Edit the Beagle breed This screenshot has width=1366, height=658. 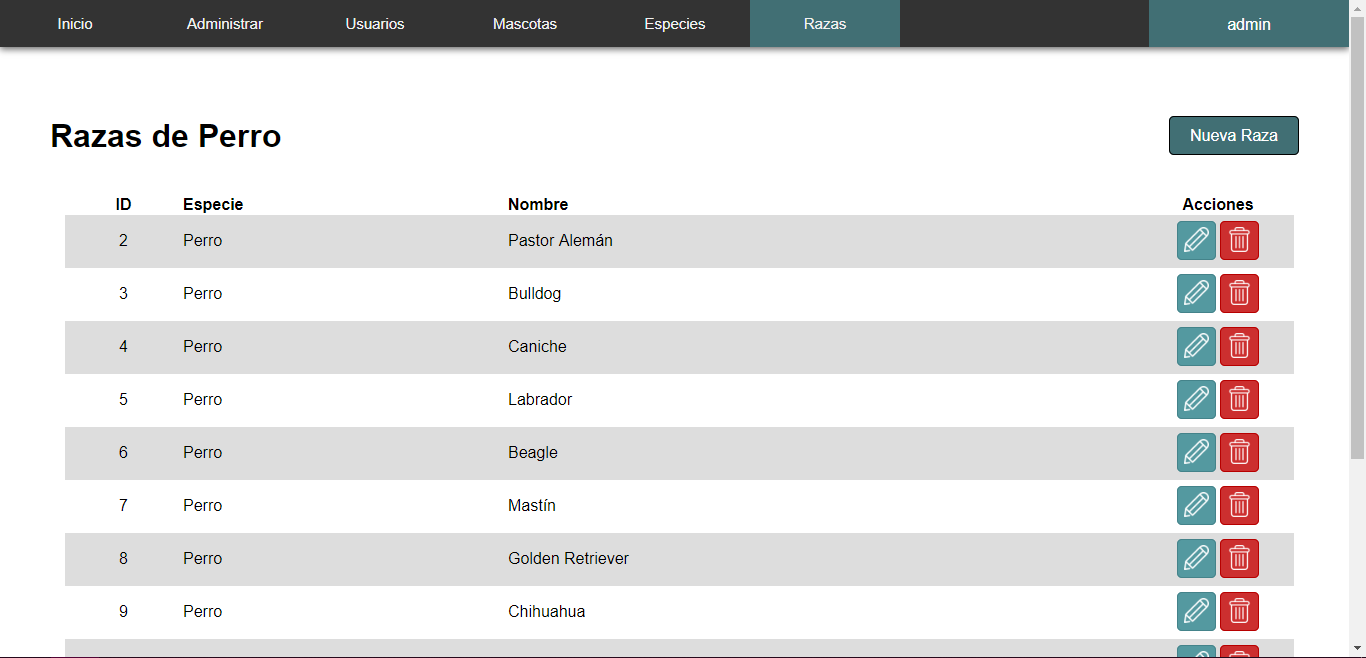(x=1196, y=452)
